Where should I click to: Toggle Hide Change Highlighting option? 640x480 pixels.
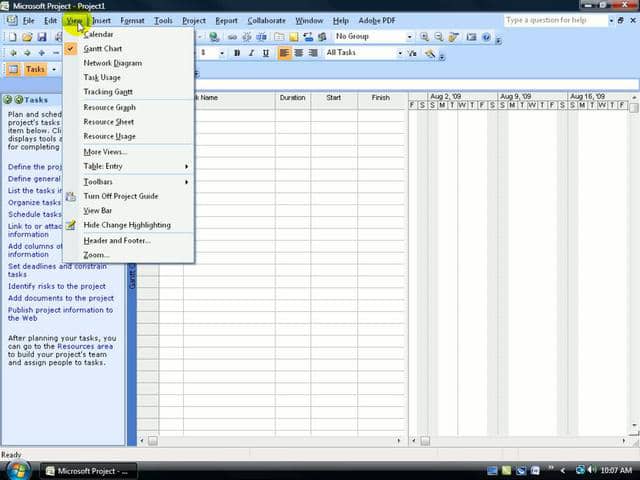click(x=128, y=225)
